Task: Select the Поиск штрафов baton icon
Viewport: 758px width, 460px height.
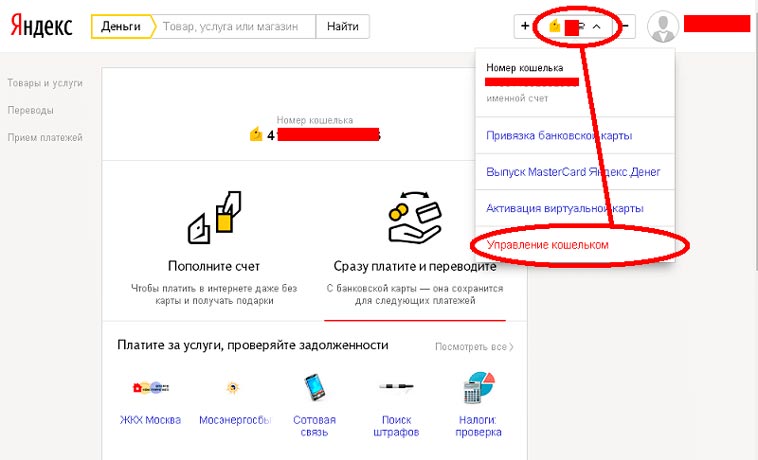Action: click(x=396, y=387)
